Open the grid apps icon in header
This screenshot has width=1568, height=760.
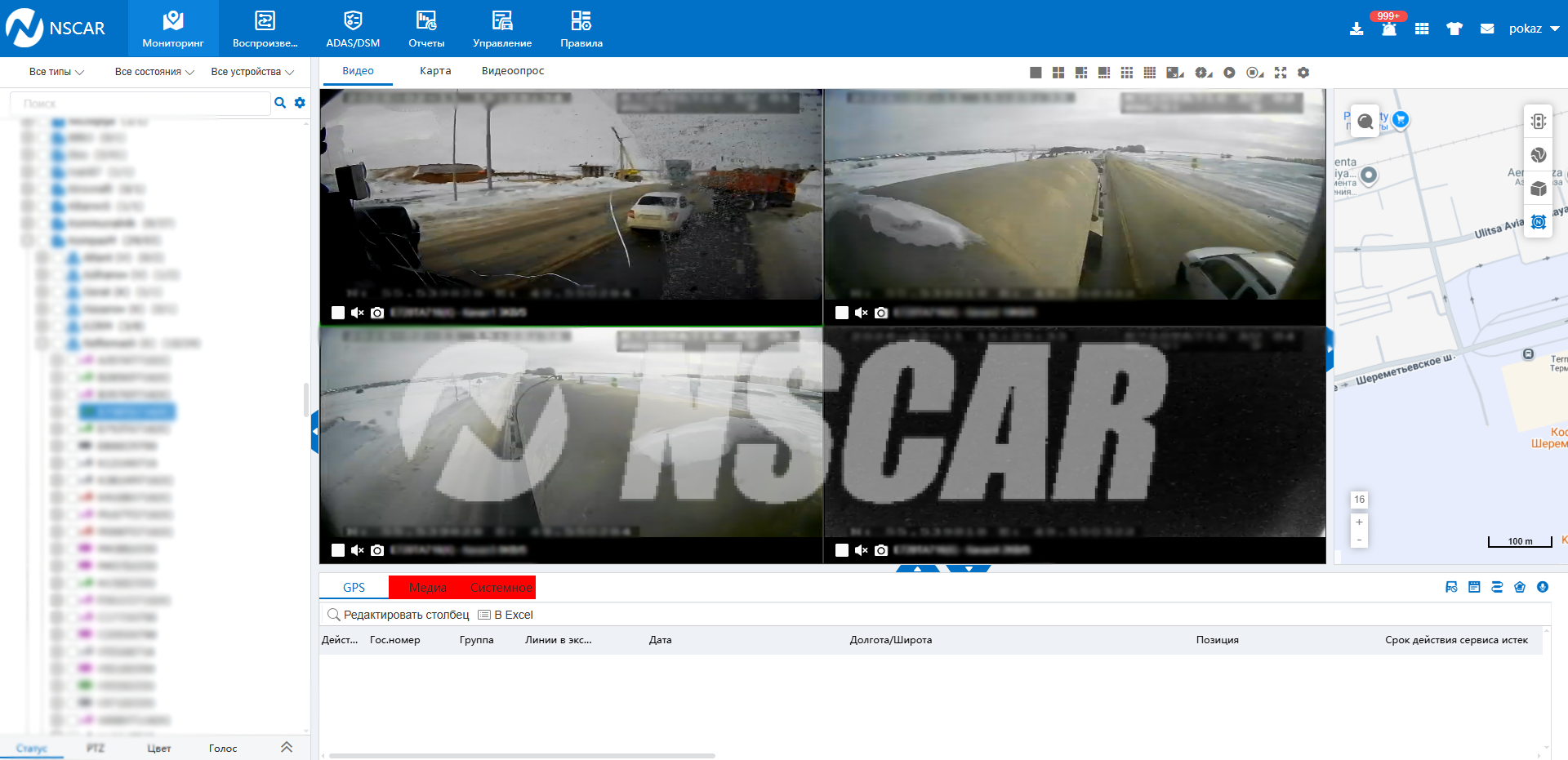(x=1422, y=29)
